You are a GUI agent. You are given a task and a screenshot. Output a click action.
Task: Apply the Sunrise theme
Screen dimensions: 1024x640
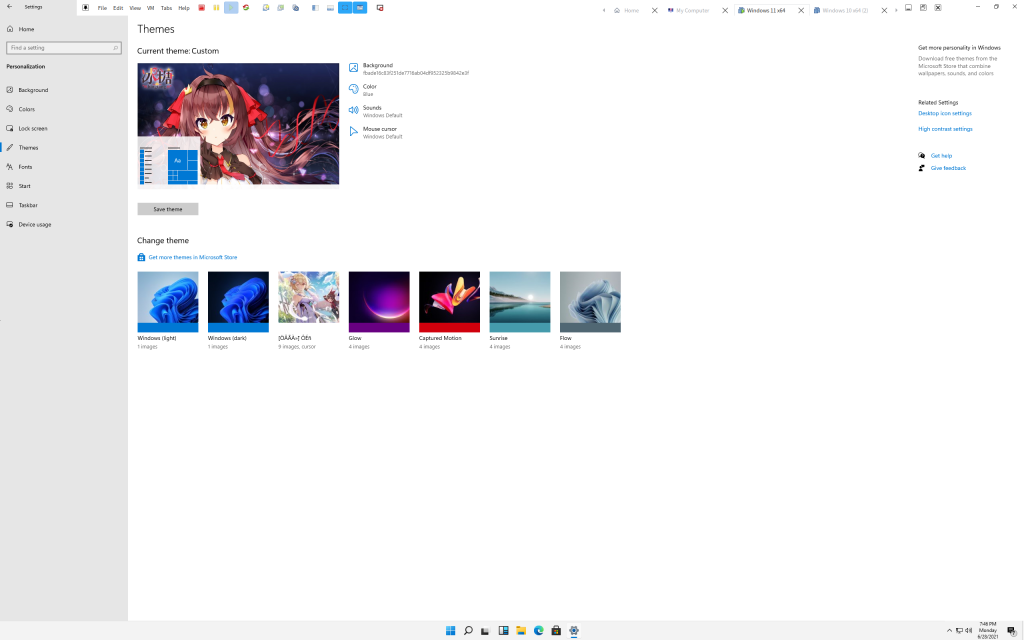click(x=520, y=302)
